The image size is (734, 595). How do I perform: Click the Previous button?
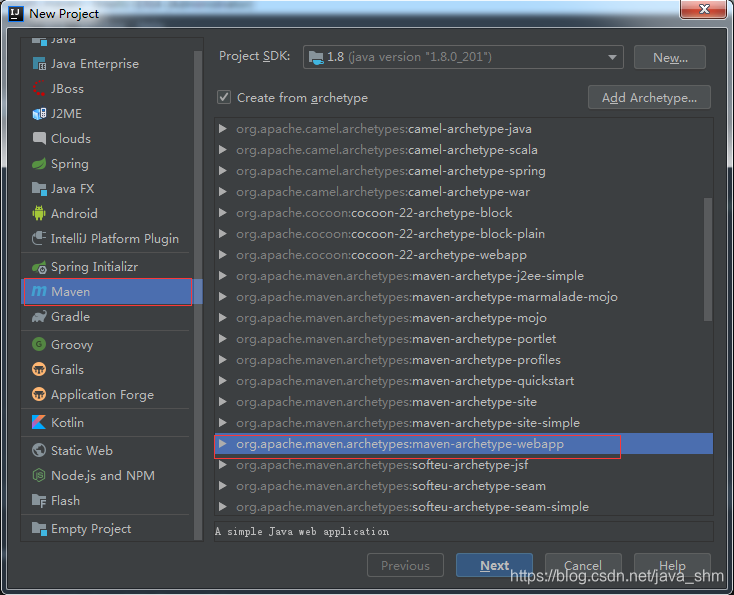(405, 565)
